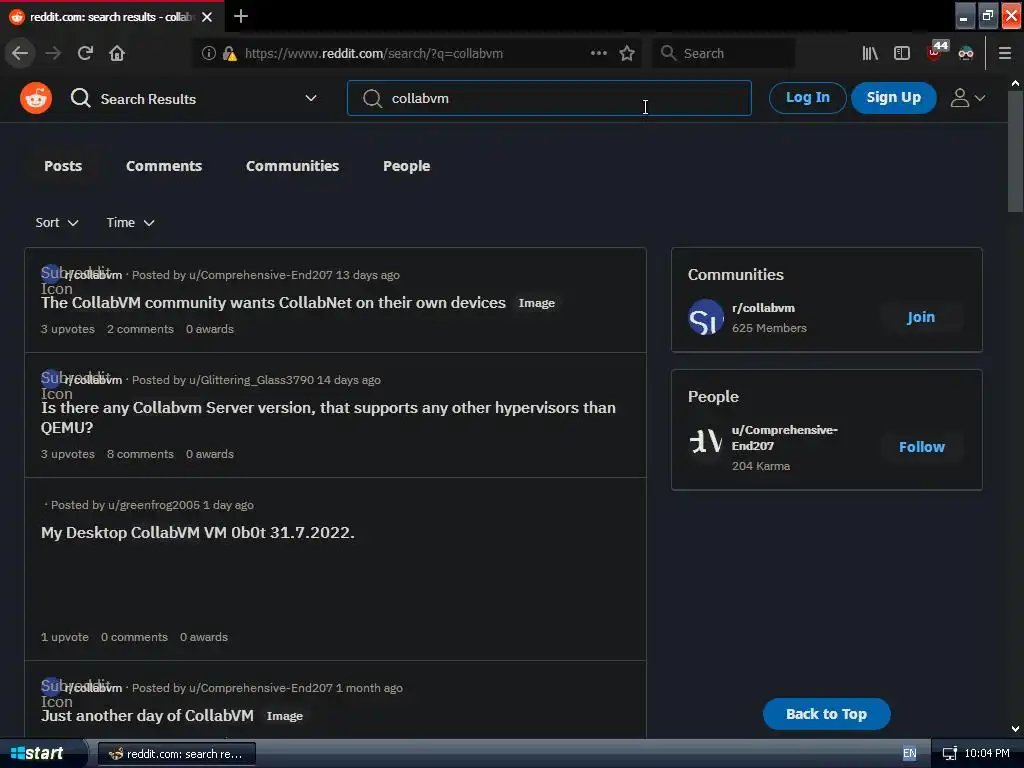Open the user account dropdown menu
The height and width of the screenshot is (768, 1024).
coord(968,98)
